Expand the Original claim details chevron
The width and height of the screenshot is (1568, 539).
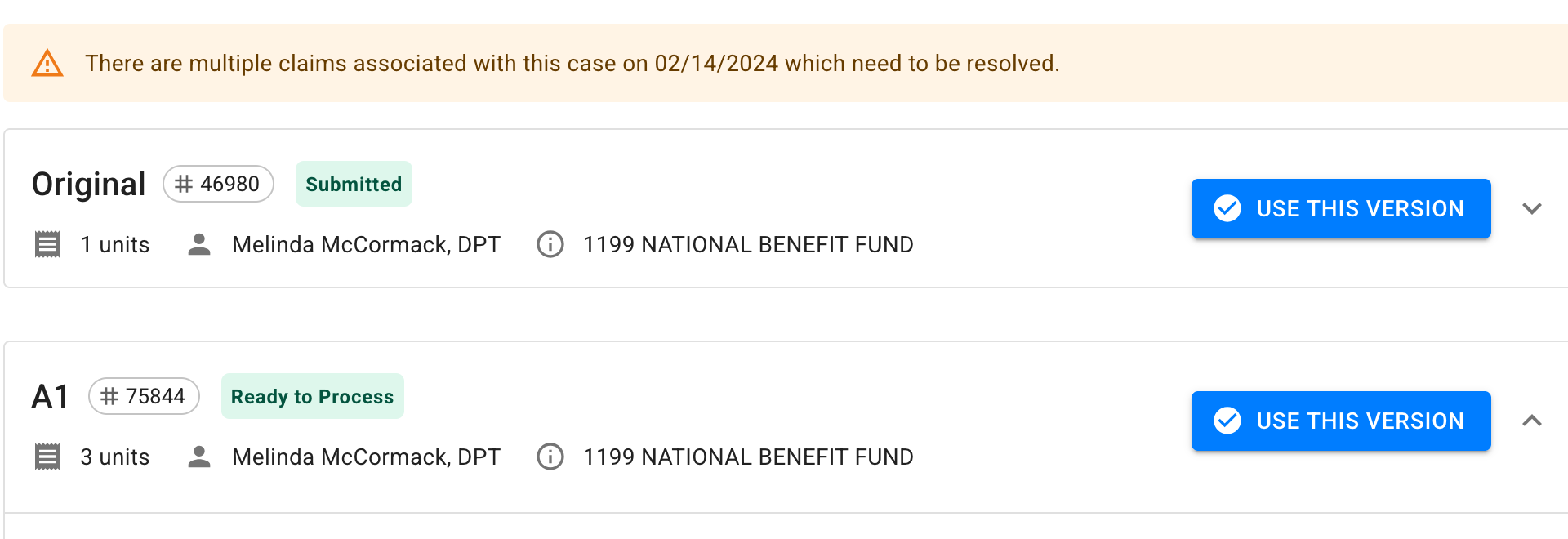pyautogui.click(x=1532, y=208)
